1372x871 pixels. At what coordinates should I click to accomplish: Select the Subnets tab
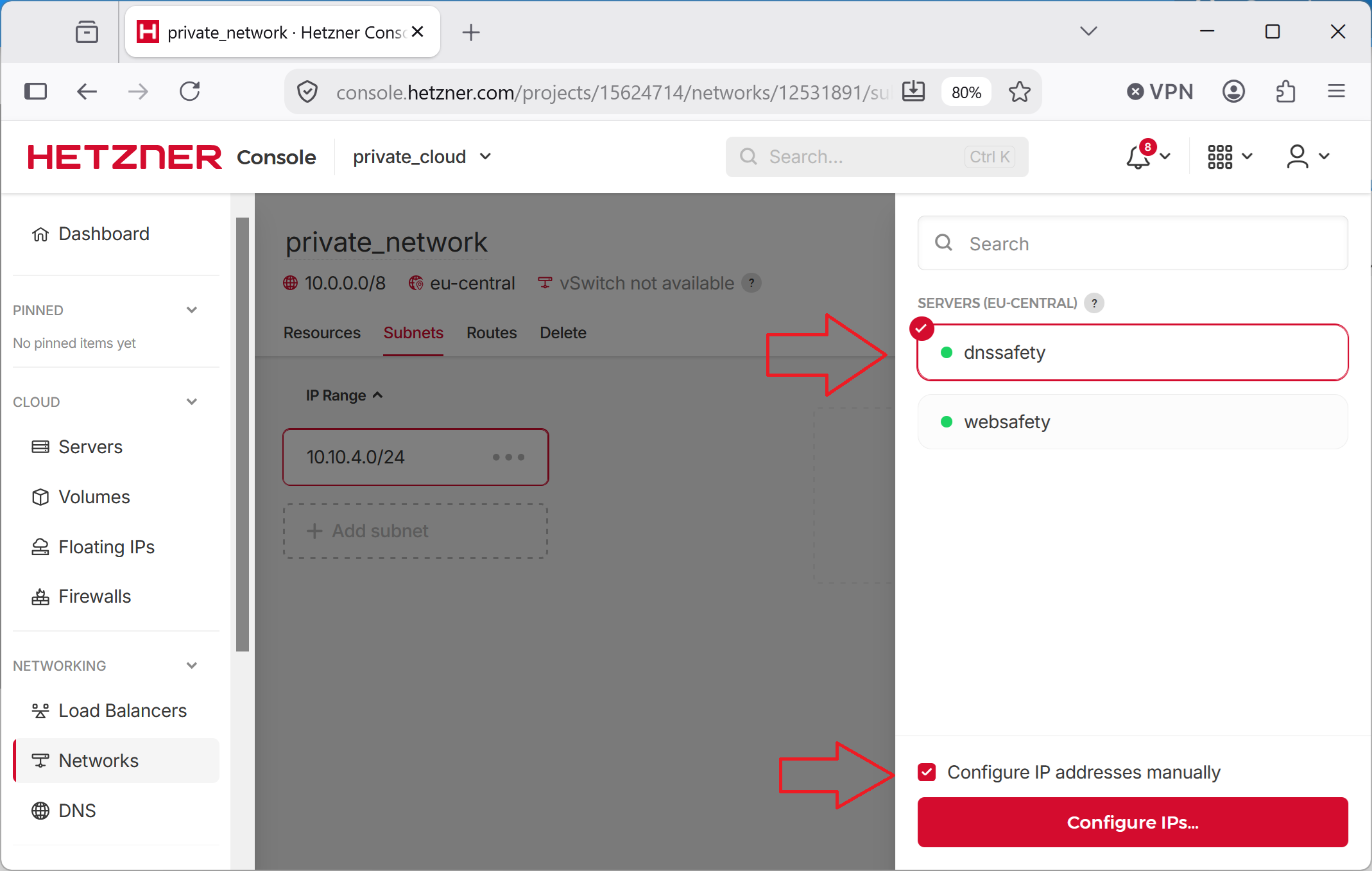(x=413, y=332)
